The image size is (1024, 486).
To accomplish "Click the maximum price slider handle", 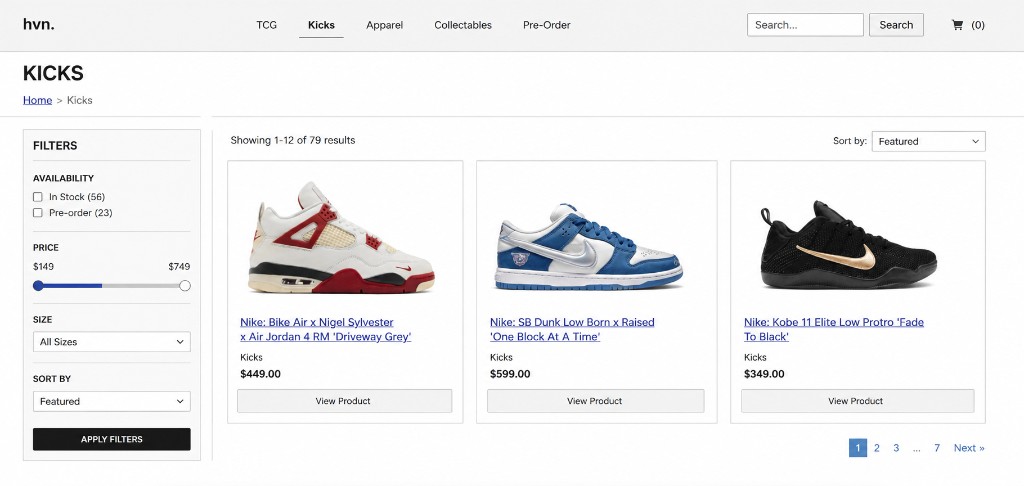I will pyautogui.click(x=185, y=285).
